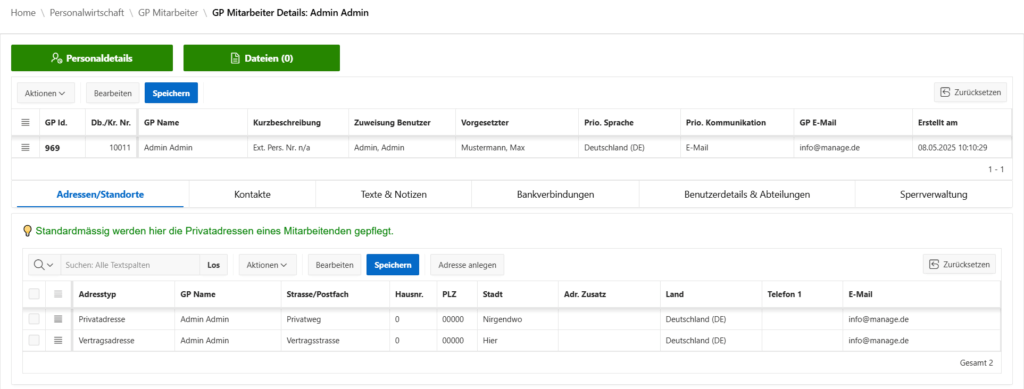The width and height of the screenshot is (1024, 389).
Task: Open row menu icon for GP Id 969
Action: (x=25, y=148)
